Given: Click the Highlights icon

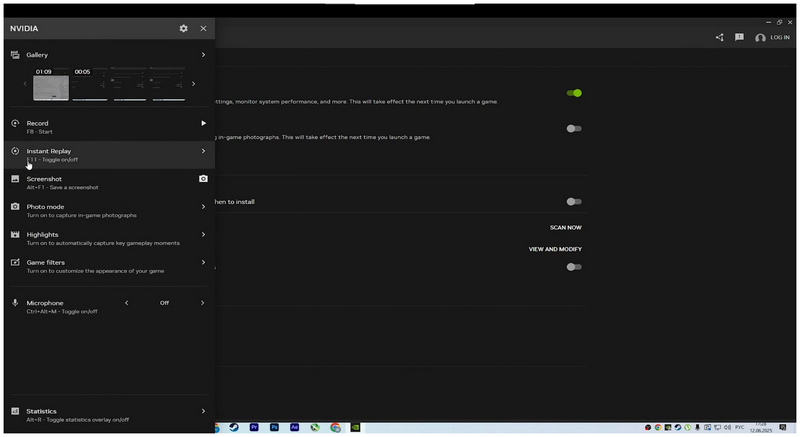Looking at the screenshot, I should [15, 235].
